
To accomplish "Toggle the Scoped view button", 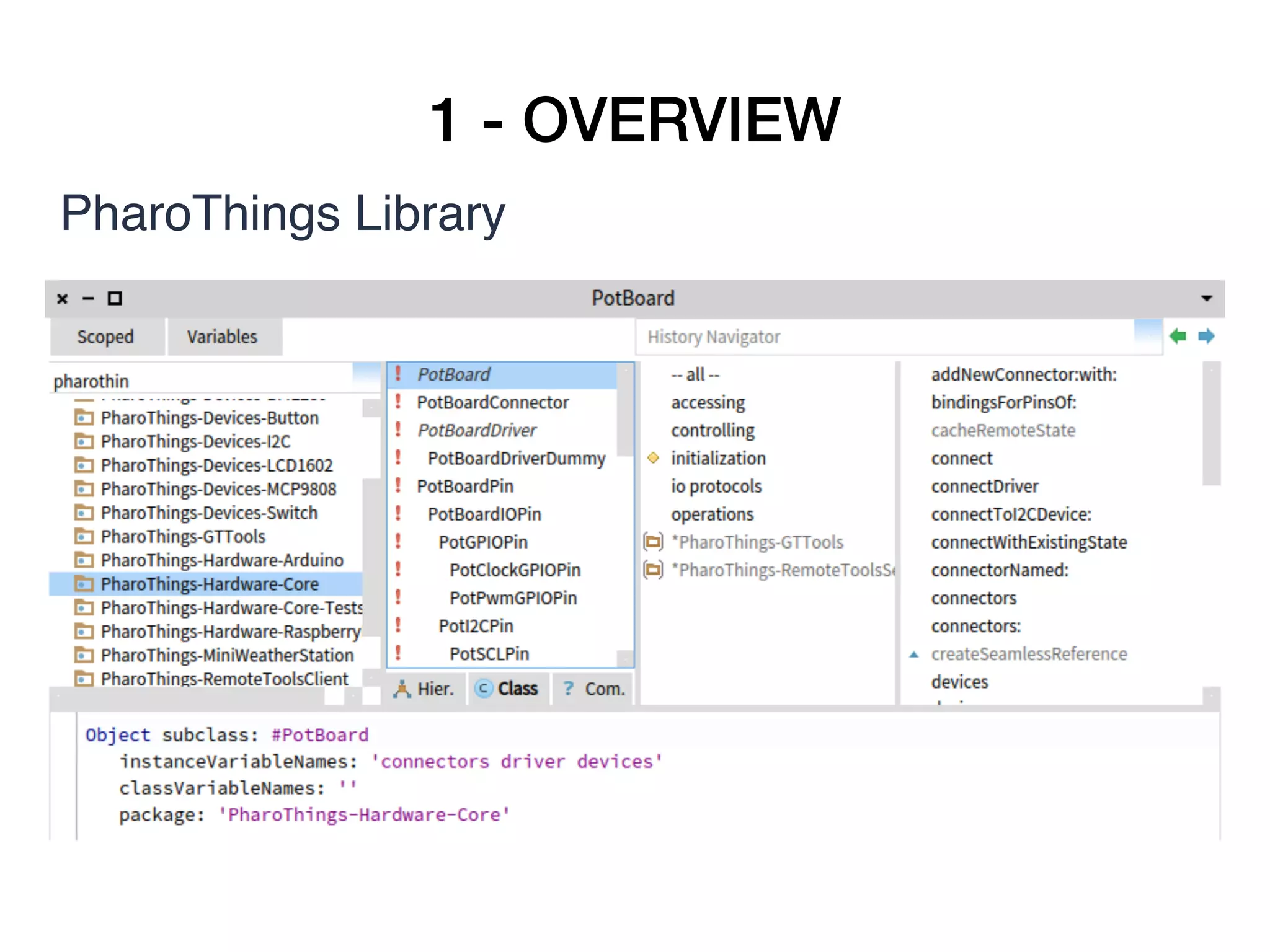I will [x=107, y=337].
